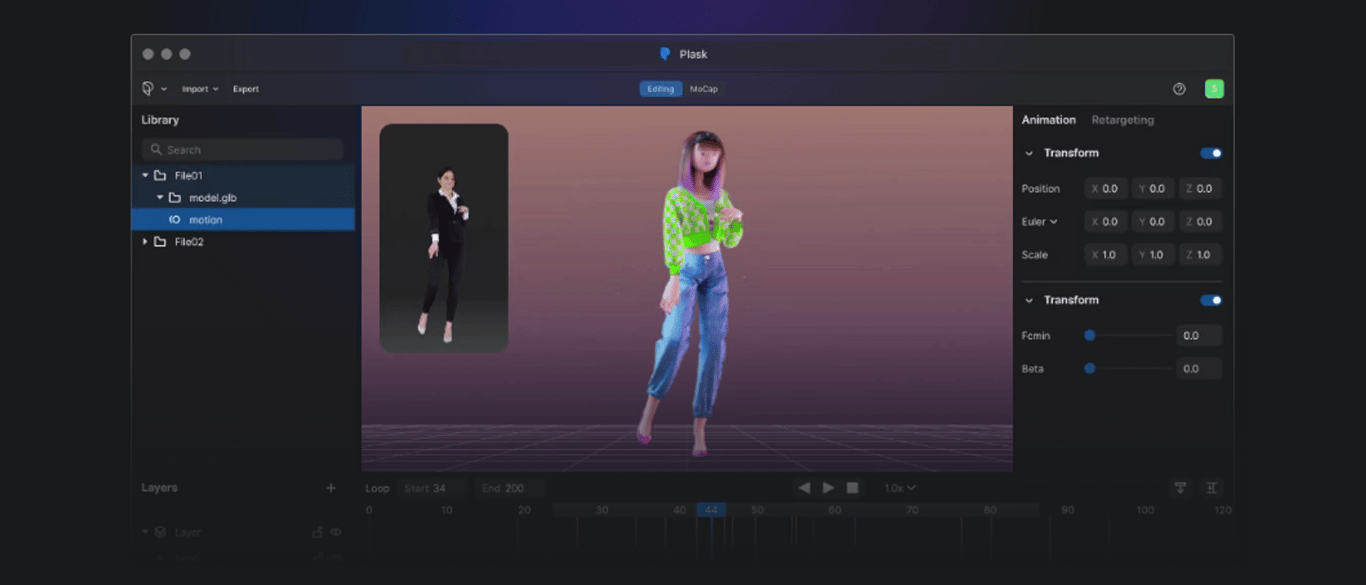The height and width of the screenshot is (585, 1366).
Task: Click the Euler Y value field
Action: (x=1153, y=221)
